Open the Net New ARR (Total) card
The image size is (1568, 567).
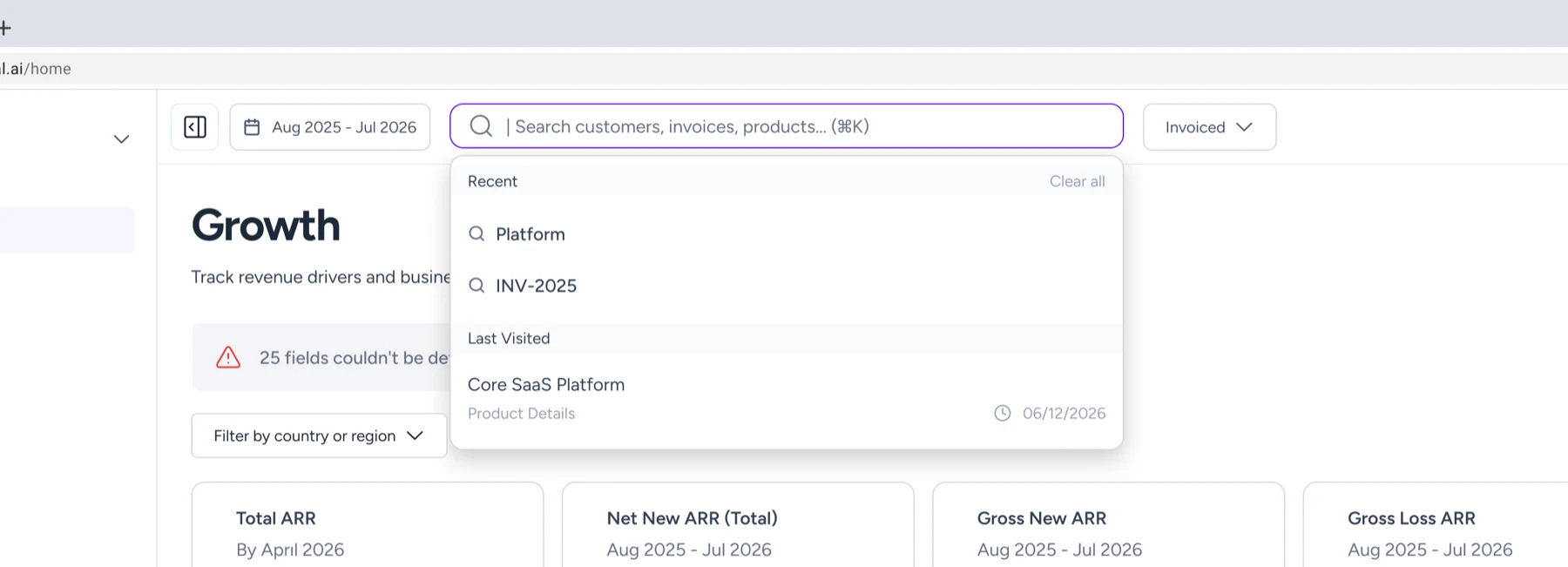[x=738, y=525]
